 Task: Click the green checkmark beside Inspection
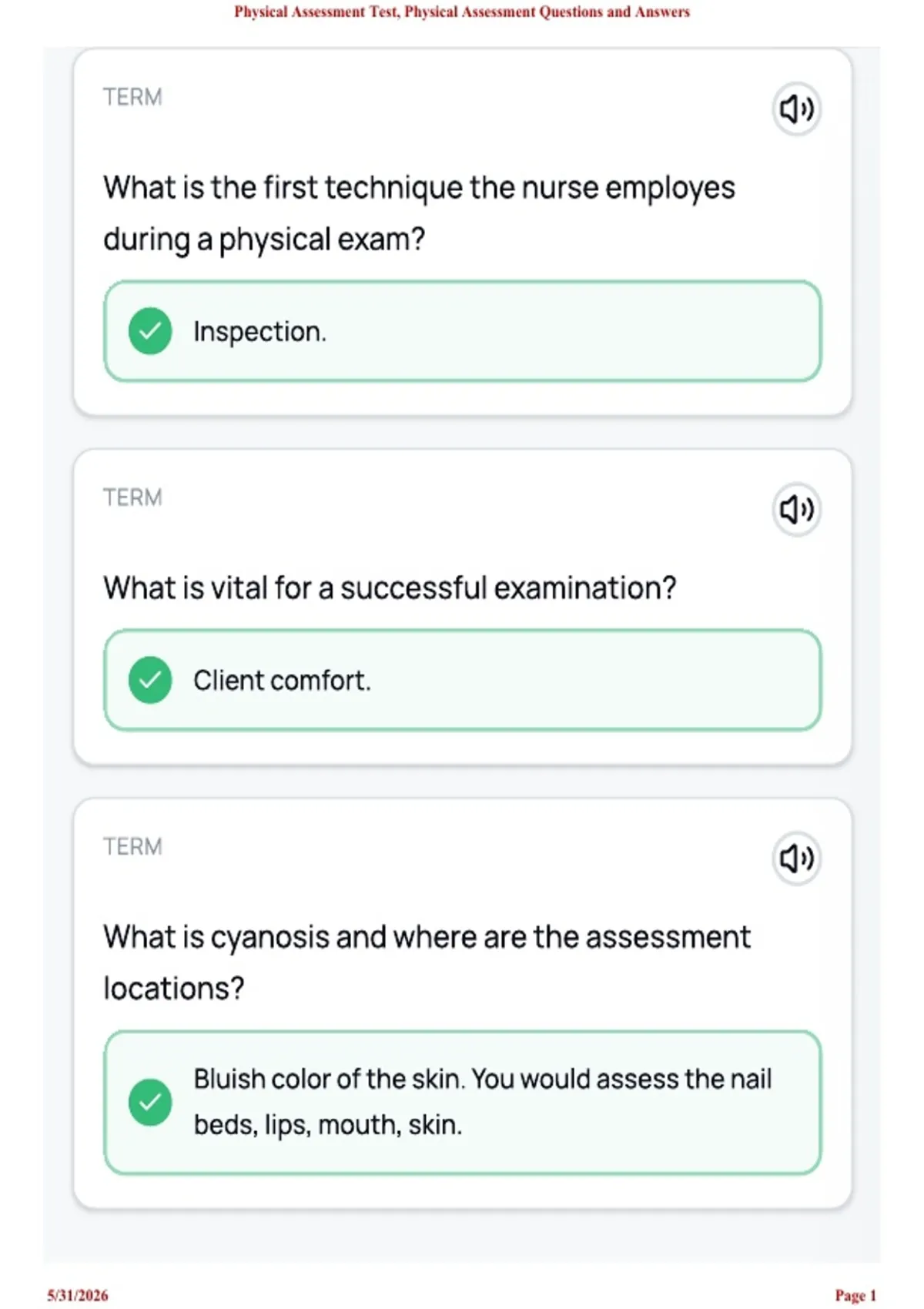tap(150, 331)
